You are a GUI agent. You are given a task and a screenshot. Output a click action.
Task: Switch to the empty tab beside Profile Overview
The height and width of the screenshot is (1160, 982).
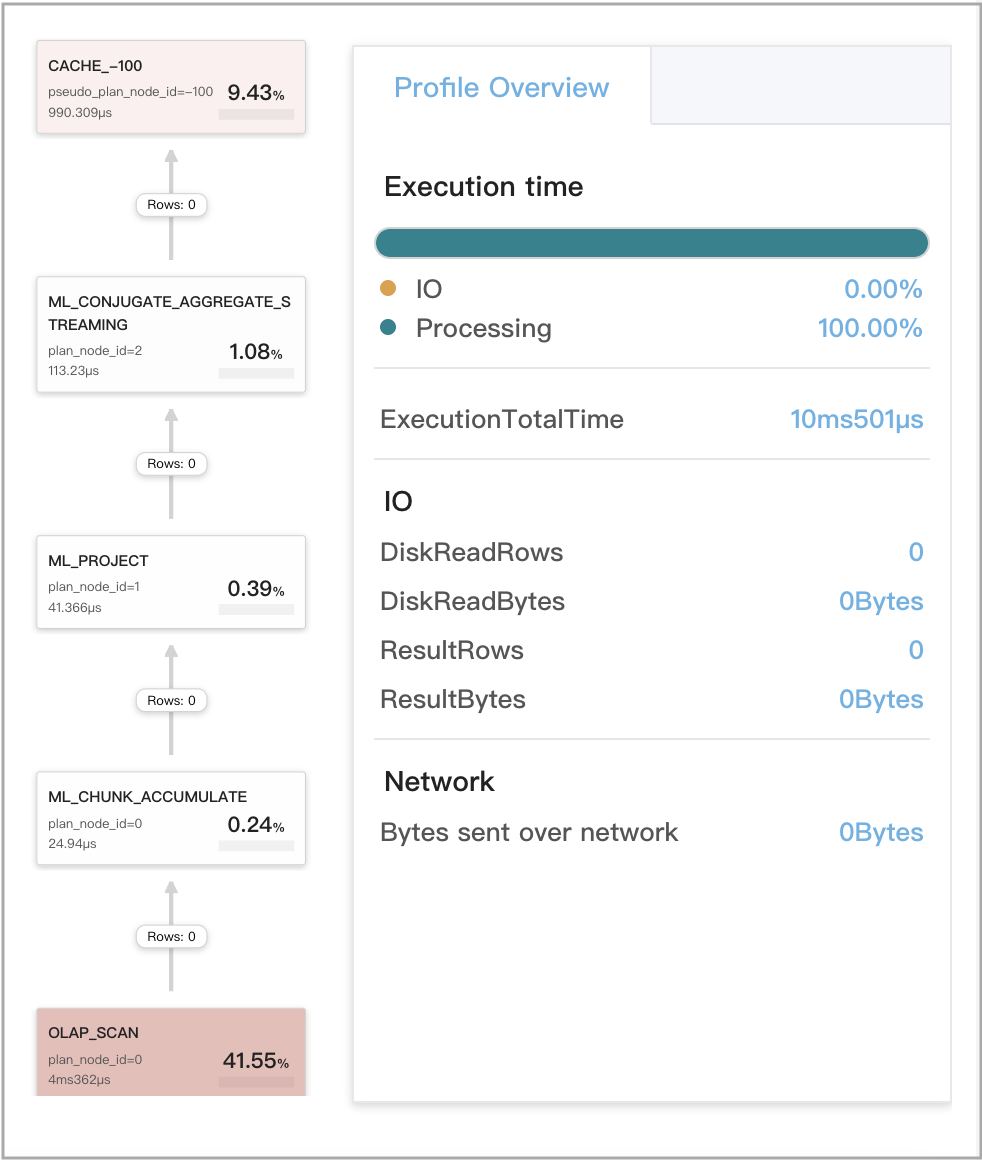coord(800,85)
